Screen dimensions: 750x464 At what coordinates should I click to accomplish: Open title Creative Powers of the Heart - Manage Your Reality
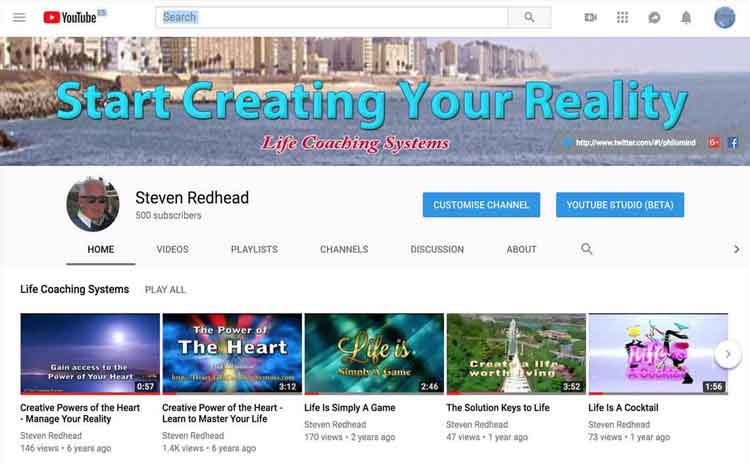click(80, 413)
